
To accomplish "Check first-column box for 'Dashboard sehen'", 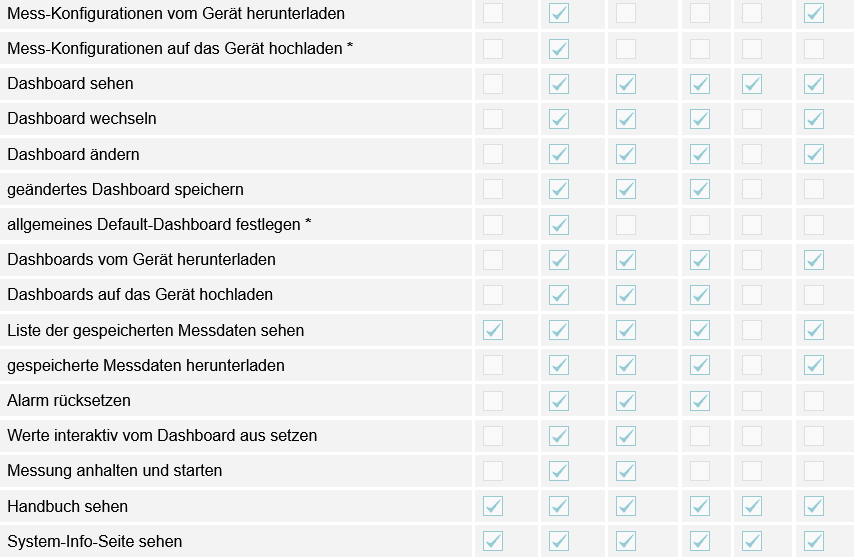I will pyautogui.click(x=493, y=84).
